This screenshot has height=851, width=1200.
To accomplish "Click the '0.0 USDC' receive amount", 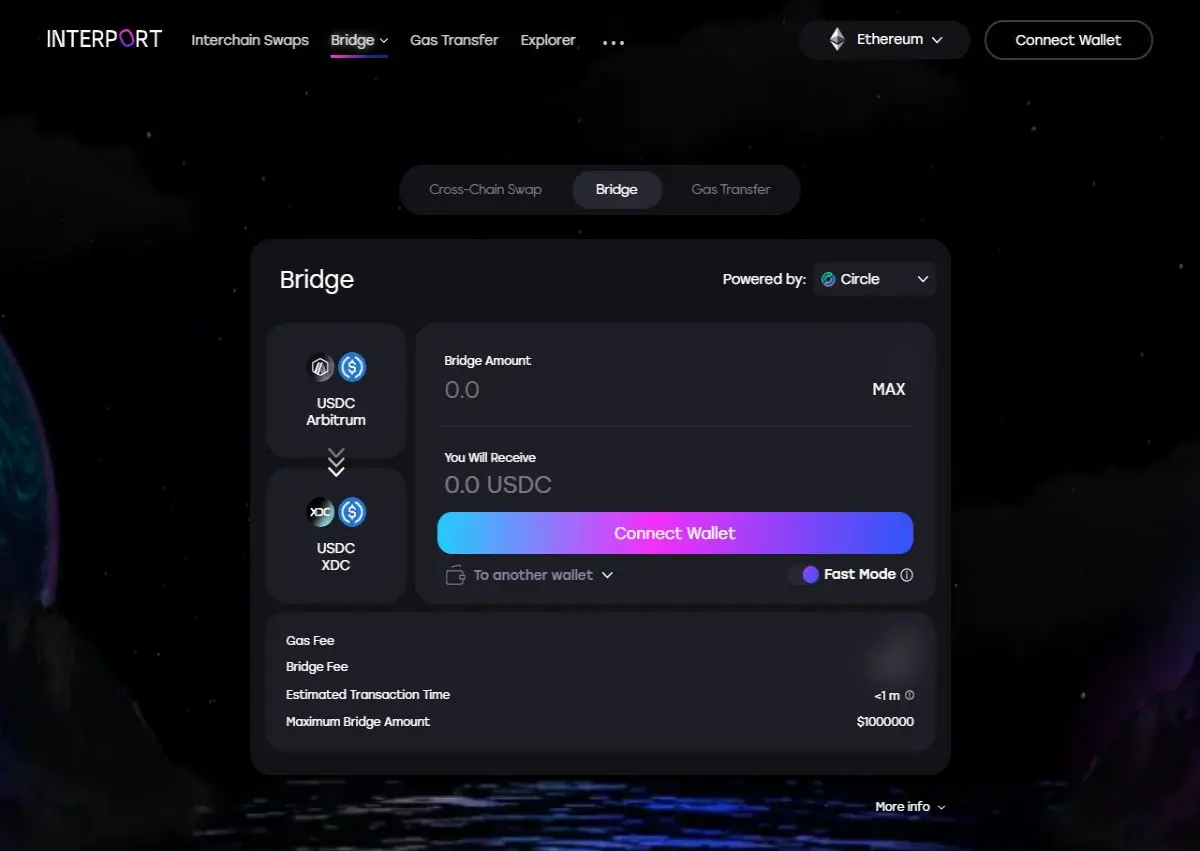I will click(498, 485).
